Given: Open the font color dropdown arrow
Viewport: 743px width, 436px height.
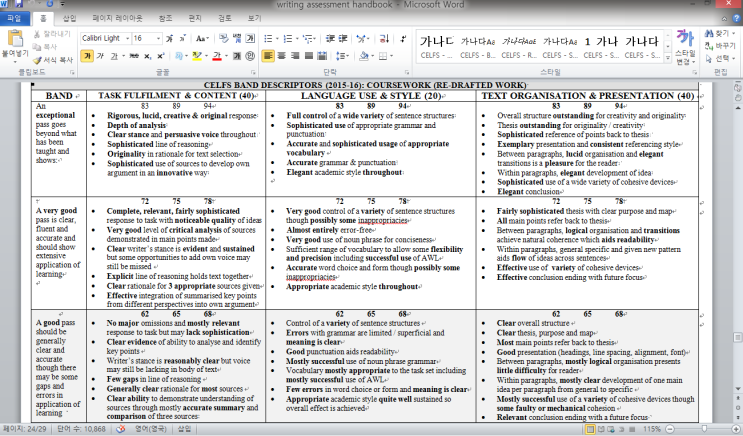Looking at the screenshot, I should (x=226, y=56).
